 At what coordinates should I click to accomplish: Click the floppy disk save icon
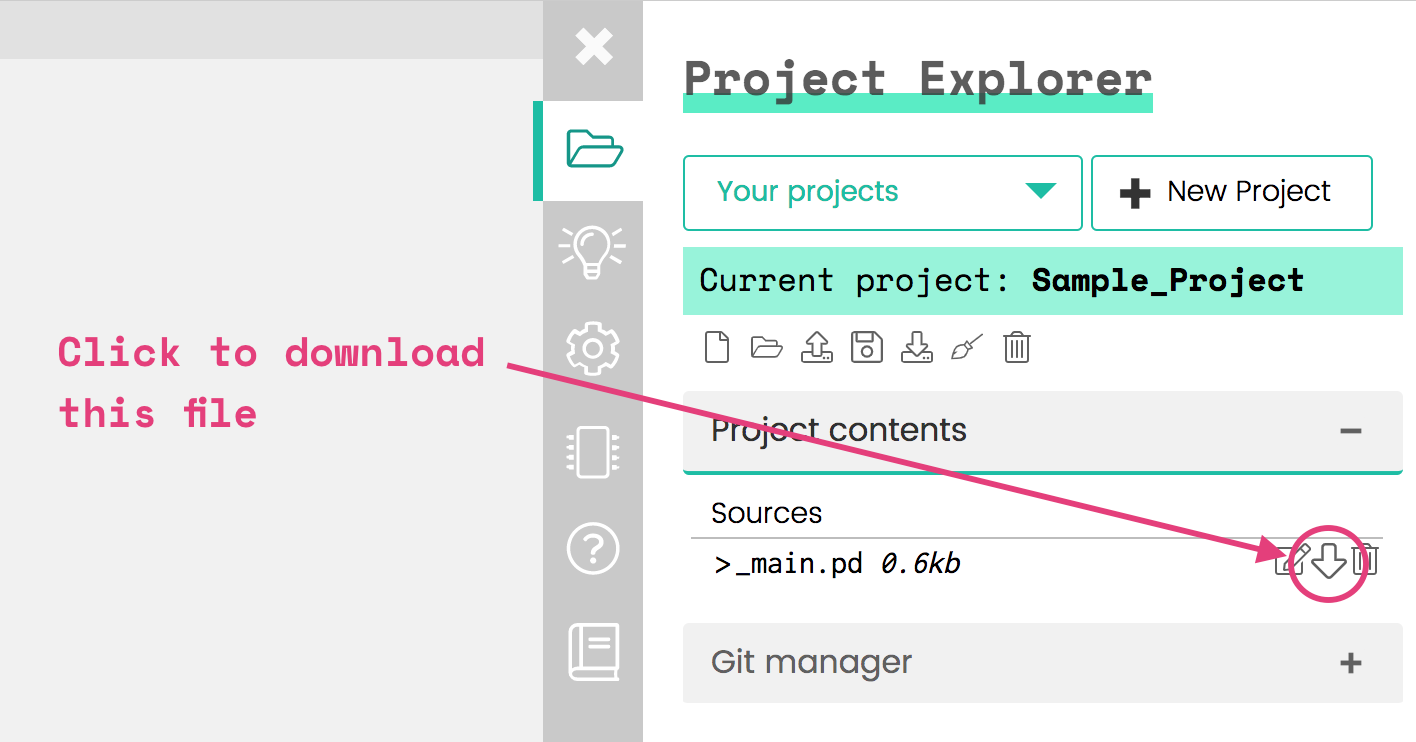[867, 347]
